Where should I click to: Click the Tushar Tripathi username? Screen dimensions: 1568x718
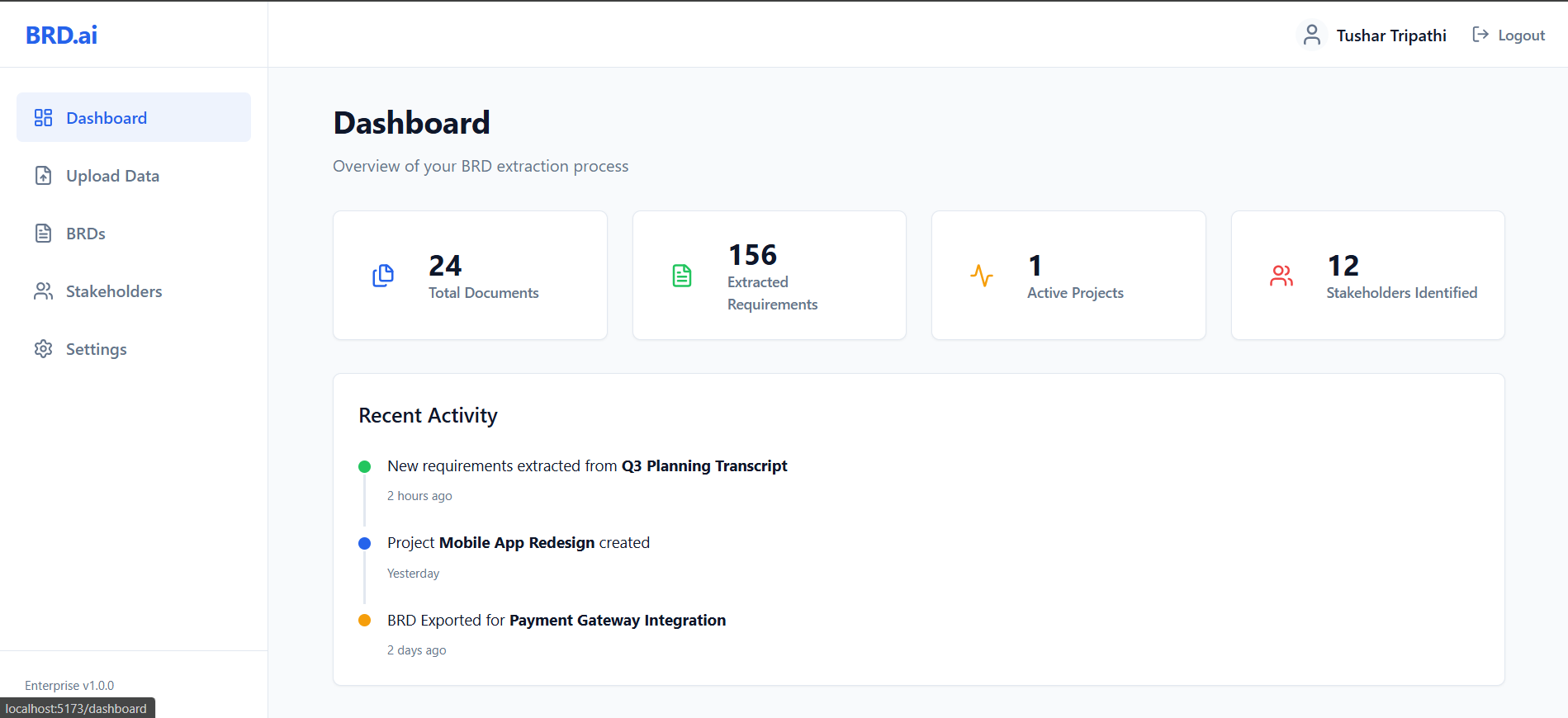1390,35
